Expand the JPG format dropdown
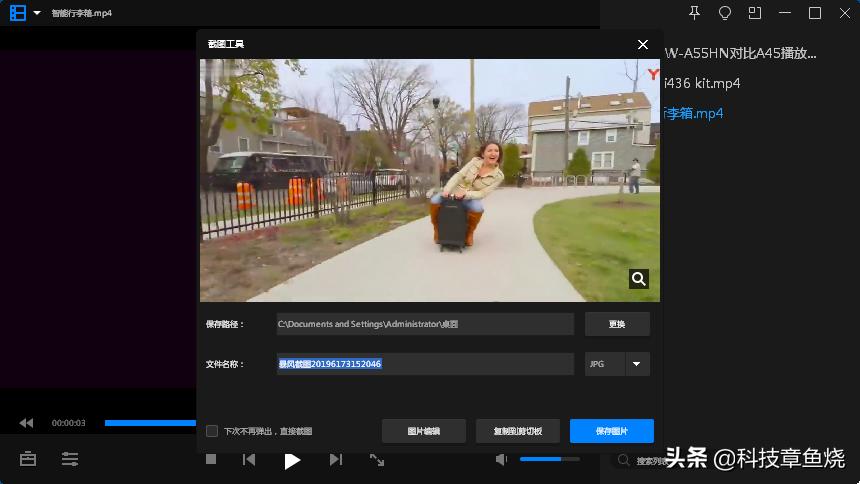The width and height of the screenshot is (860, 484). 636,364
